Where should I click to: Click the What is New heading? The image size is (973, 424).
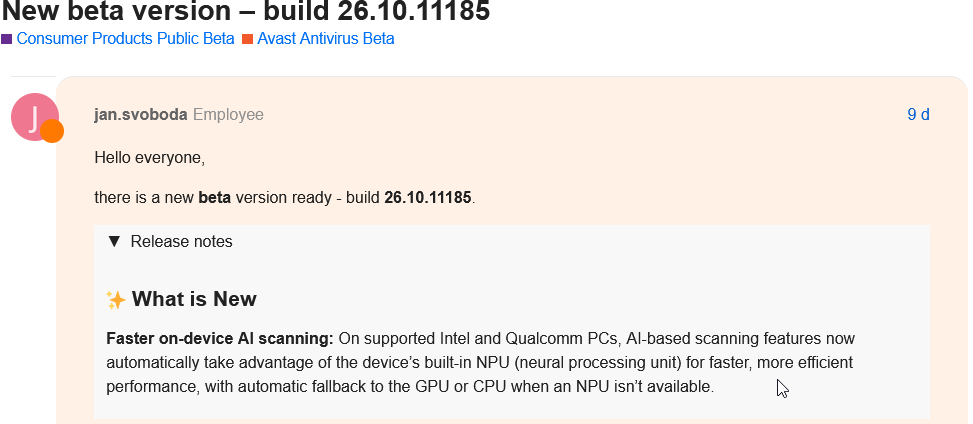click(x=194, y=299)
